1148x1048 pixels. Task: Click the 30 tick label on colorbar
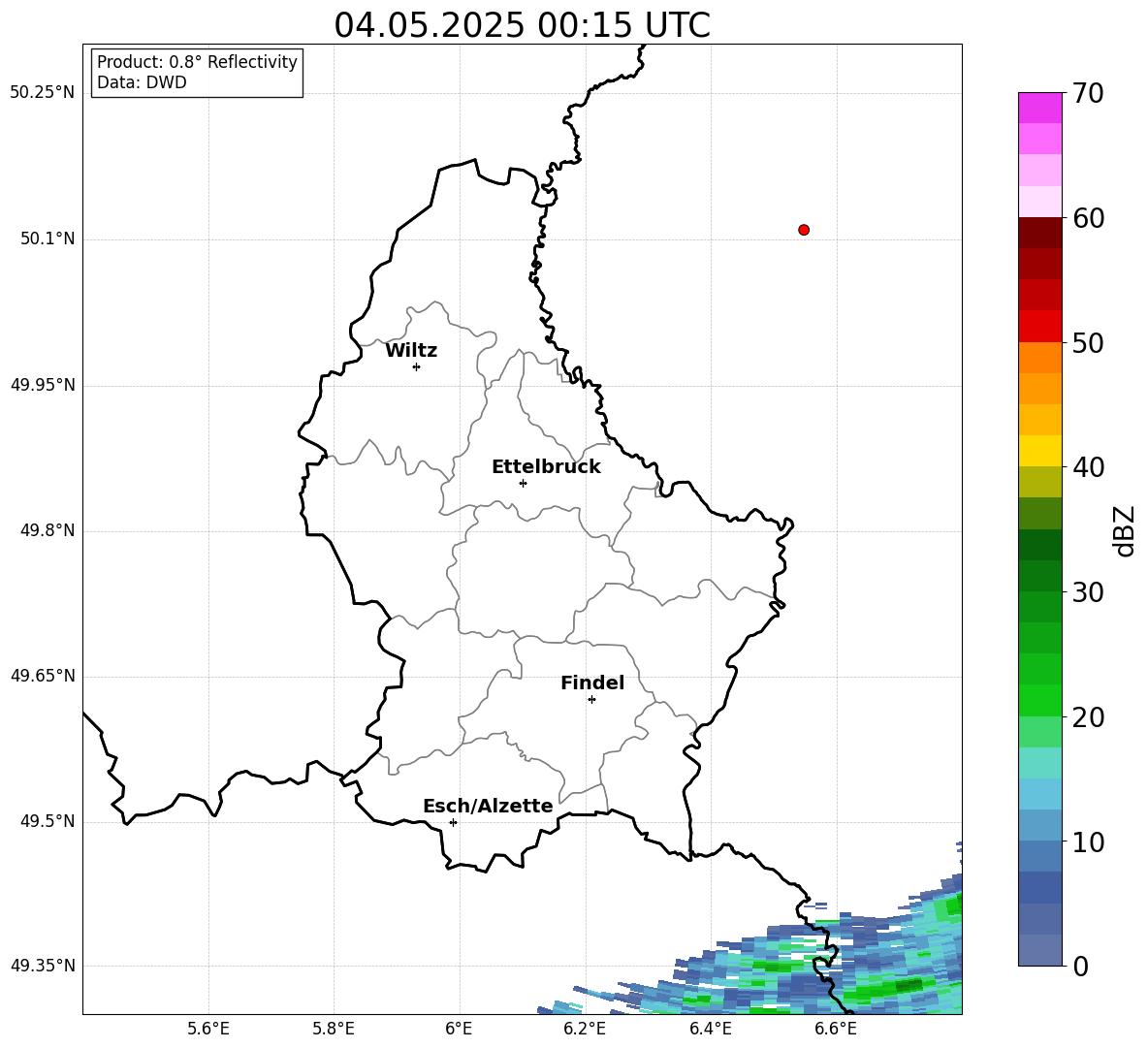[1089, 592]
